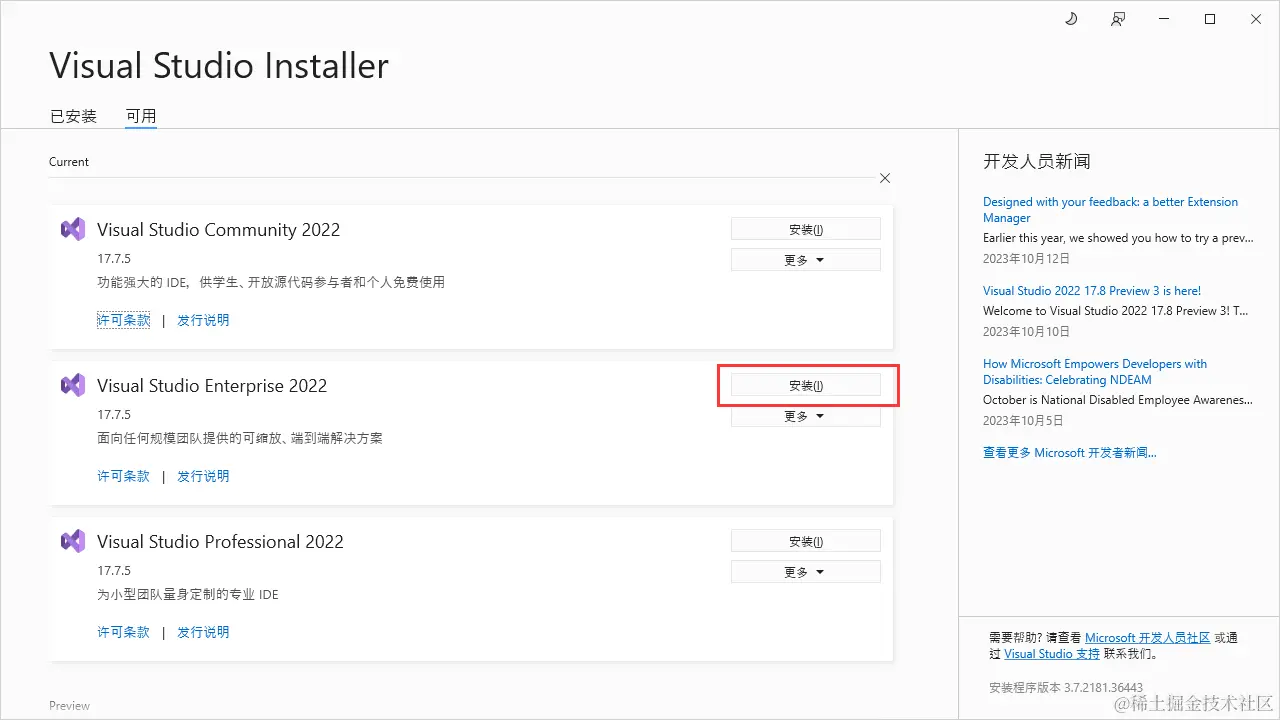The image size is (1280, 720).
Task: Close the Visual Studio Installer window
Action: click(x=1256, y=19)
